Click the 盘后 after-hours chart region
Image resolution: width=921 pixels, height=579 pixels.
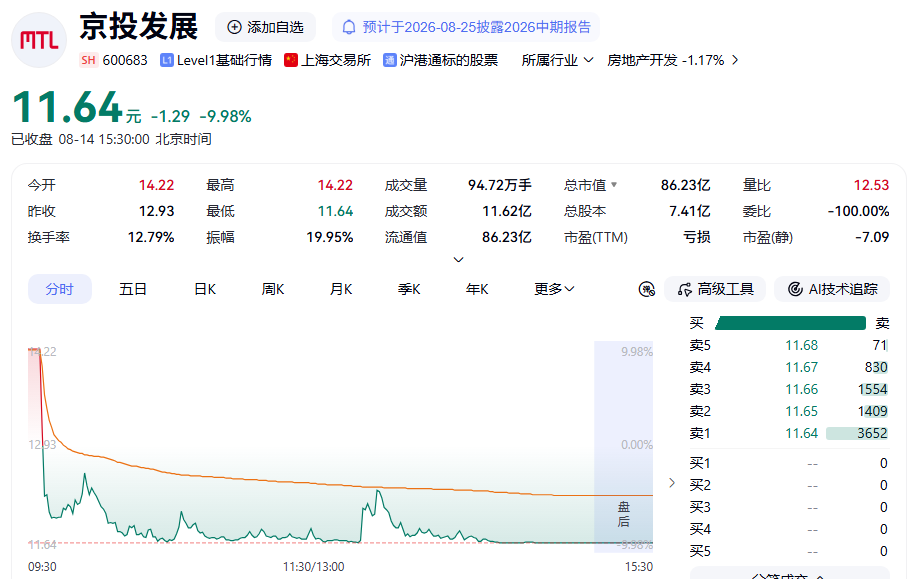tap(623, 447)
